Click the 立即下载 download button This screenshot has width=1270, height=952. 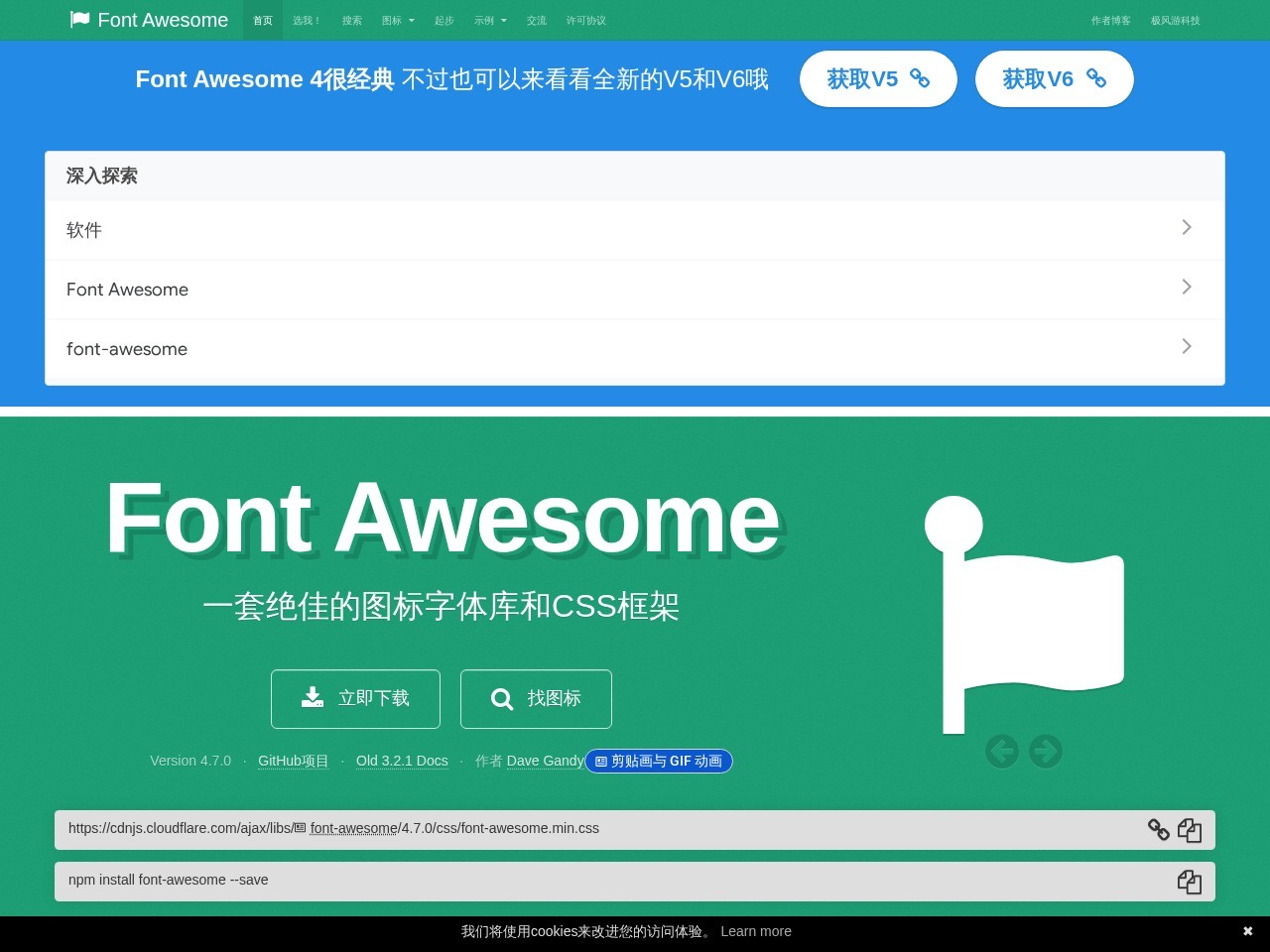[355, 699]
